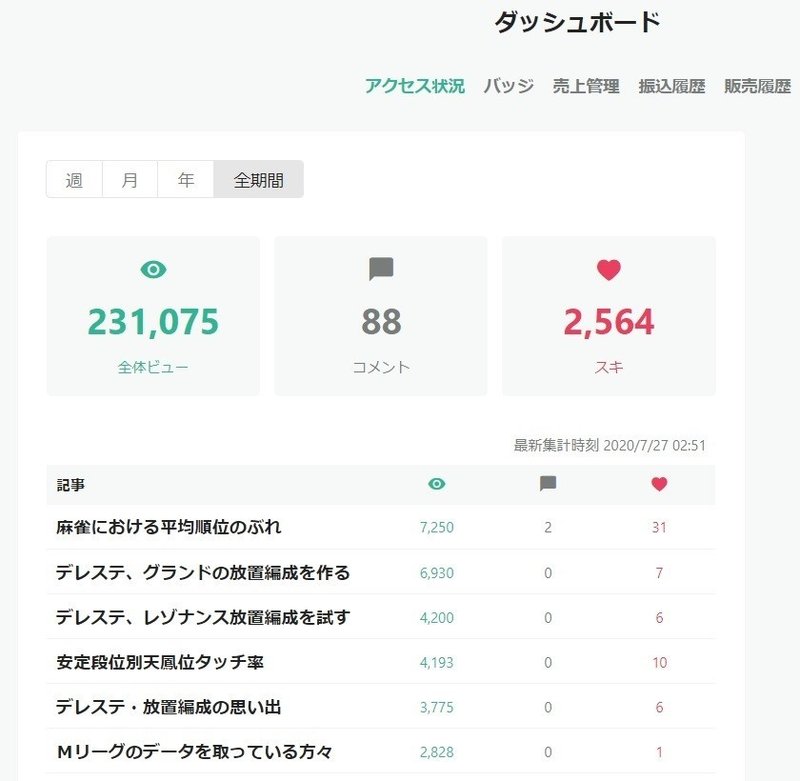
Task: Click the comment icon in the table header
Action: coord(548,484)
